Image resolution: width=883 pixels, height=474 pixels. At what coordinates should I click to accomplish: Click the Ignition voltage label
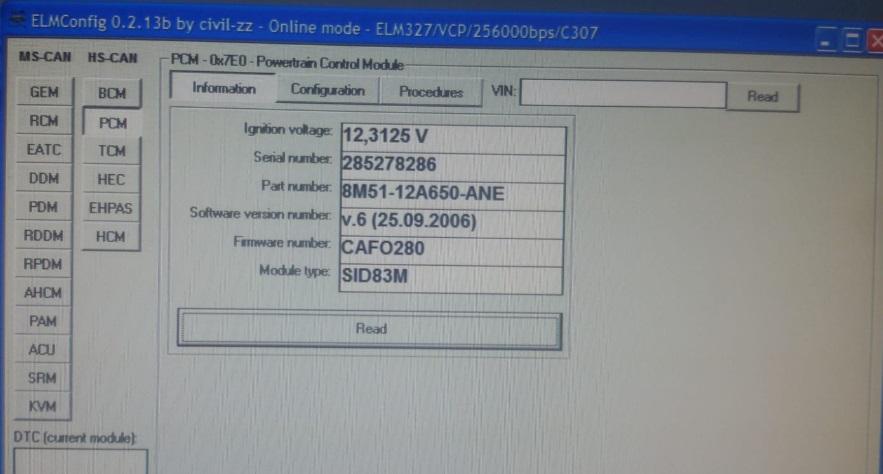287,129
